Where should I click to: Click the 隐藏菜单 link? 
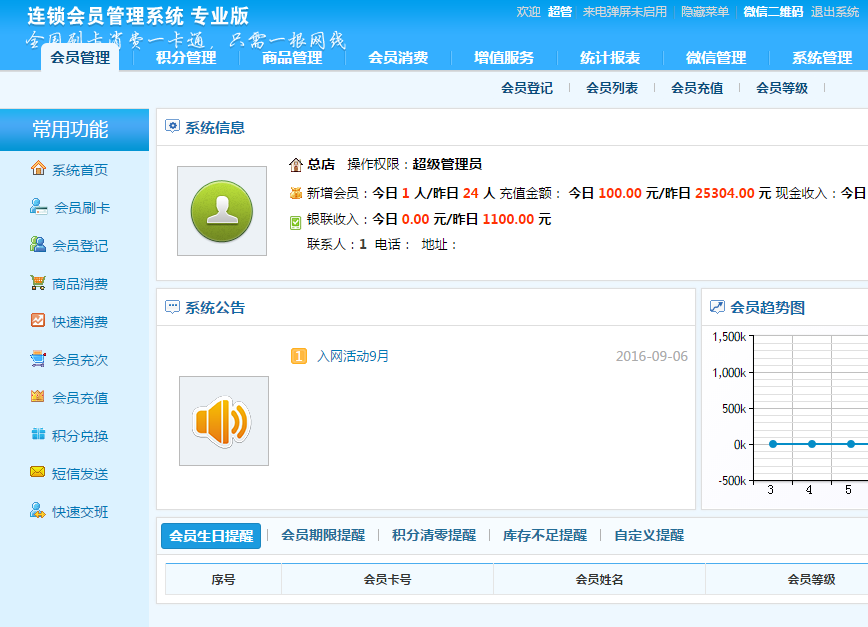(705, 12)
